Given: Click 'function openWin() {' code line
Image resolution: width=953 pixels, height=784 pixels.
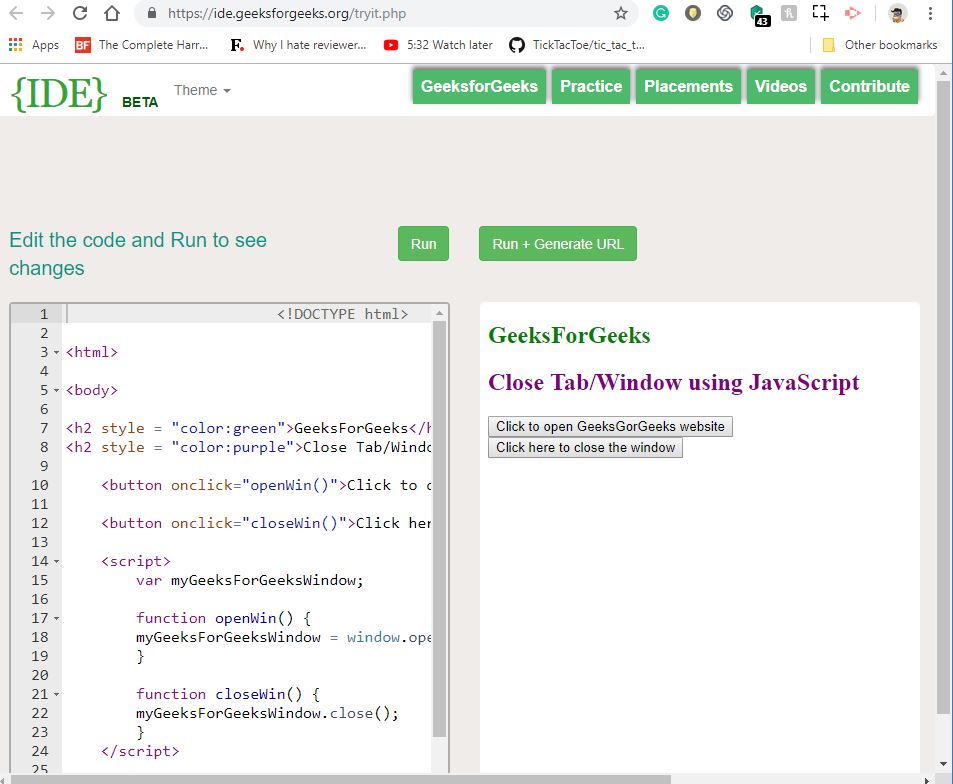Looking at the screenshot, I should click(223, 619).
